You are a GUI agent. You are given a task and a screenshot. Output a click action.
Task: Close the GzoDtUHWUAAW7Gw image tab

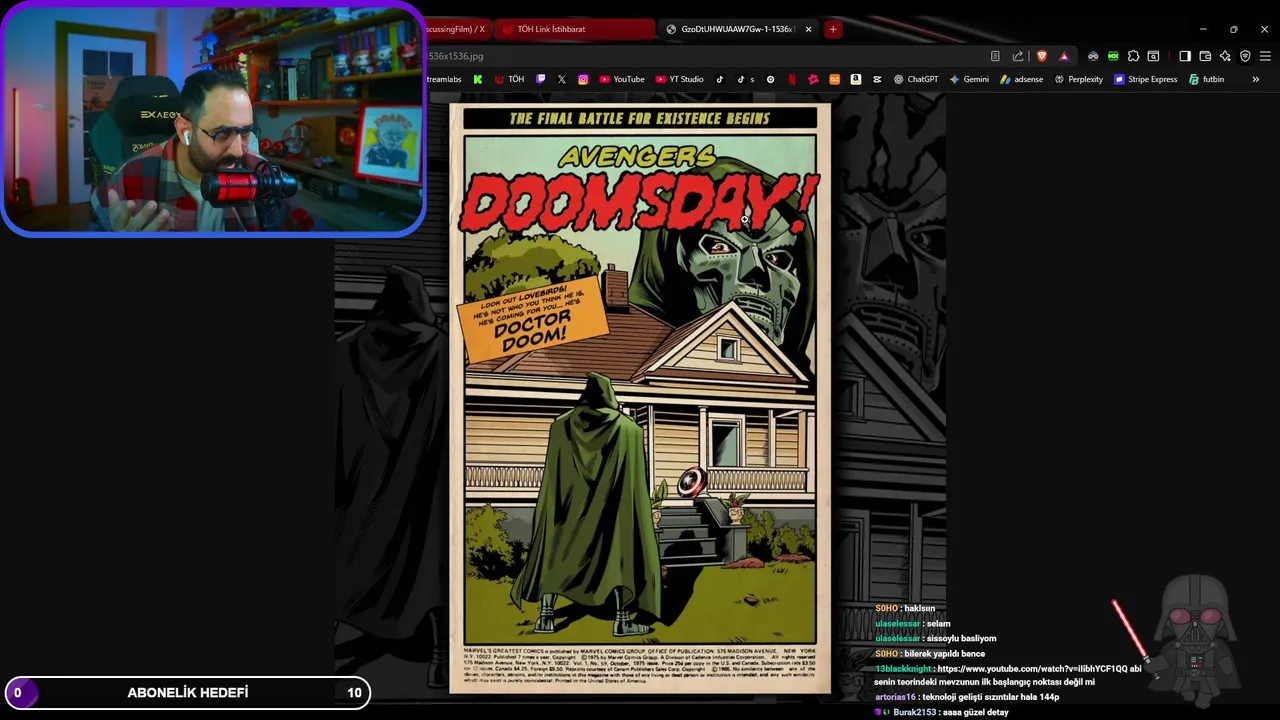pos(808,29)
